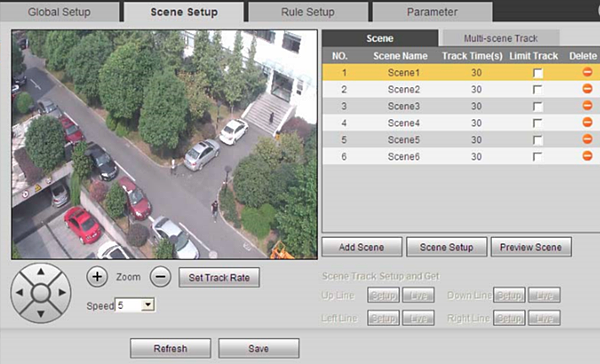Click the delete icon for Scene6
The height and width of the screenshot is (364, 600).
click(x=587, y=156)
